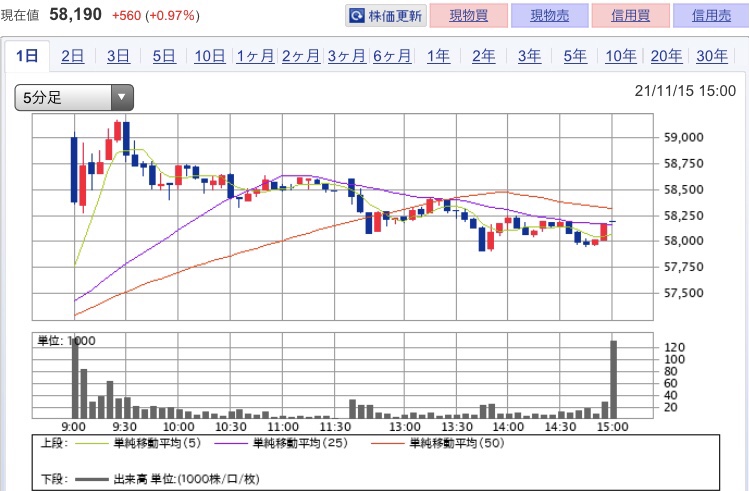This screenshot has width=749, height=491.
Task: Switch to the 3年 chart period
Action: click(x=529, y=56)
